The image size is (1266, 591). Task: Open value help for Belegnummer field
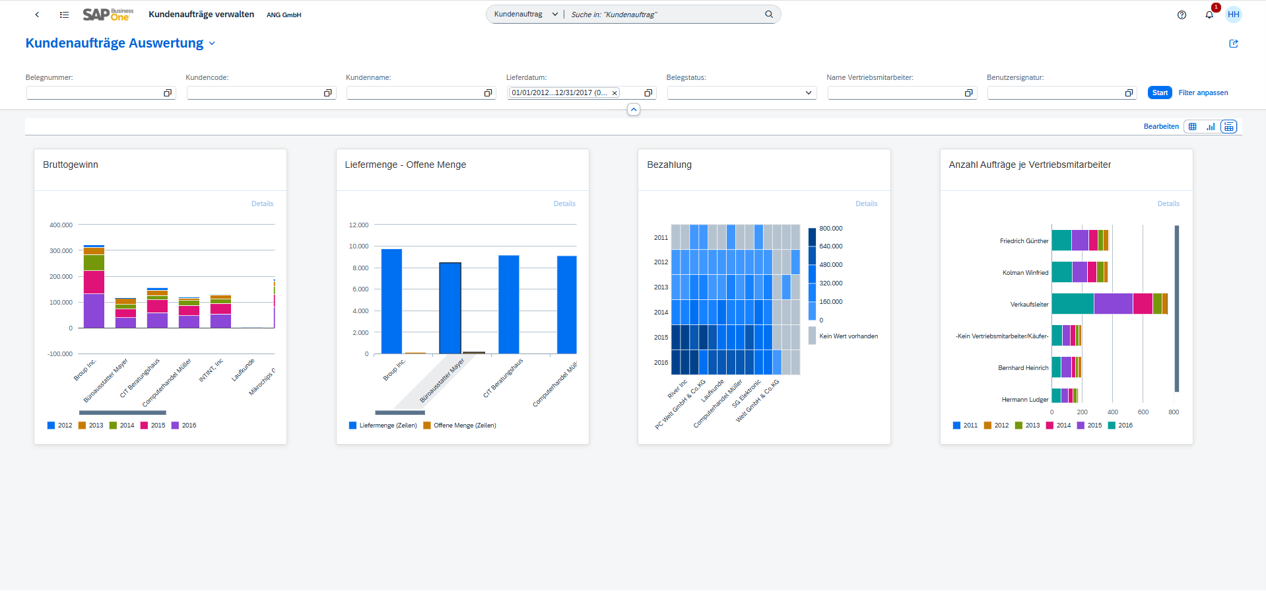click(167, 93)
